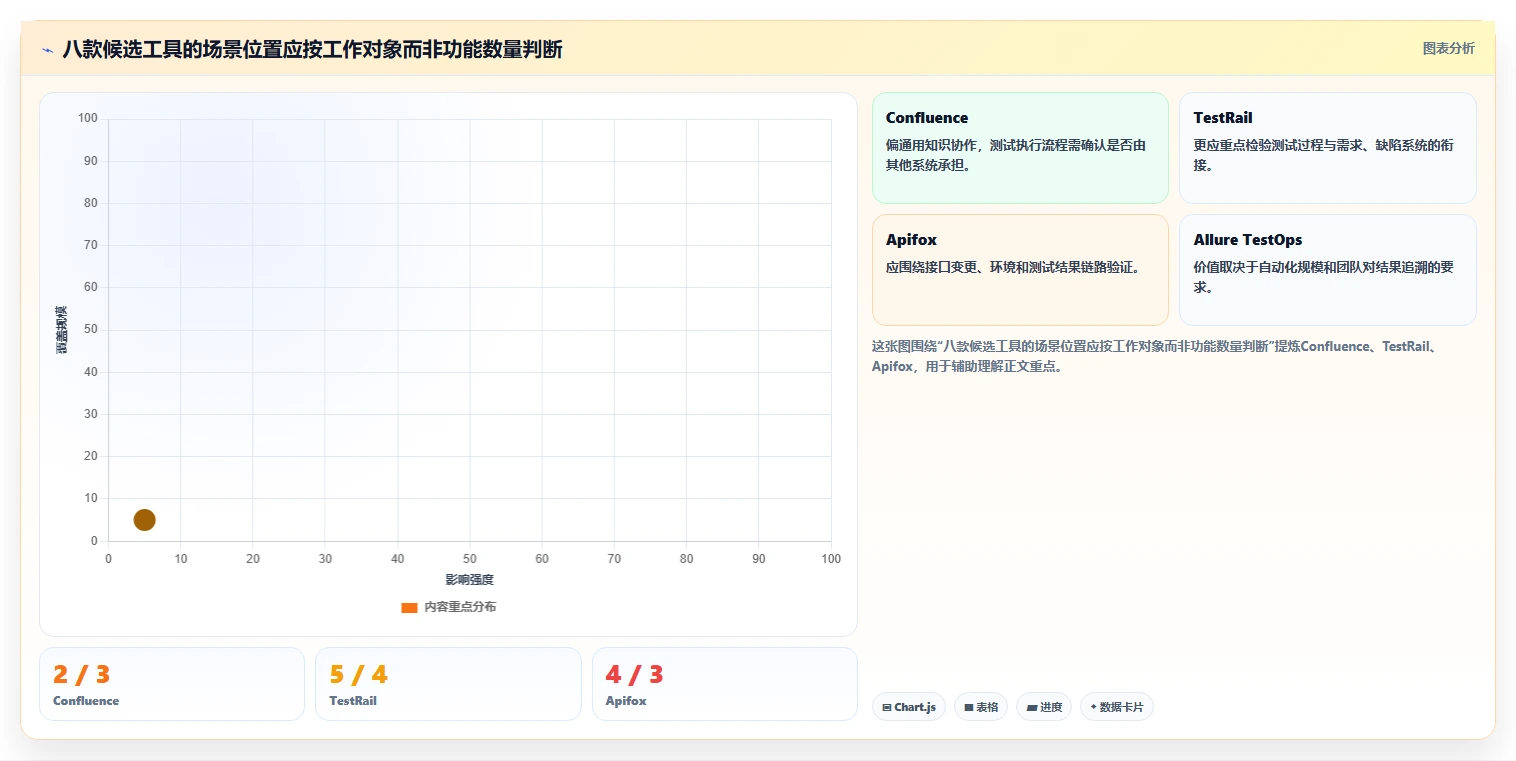Click the 进度 tag chip
This screenshot has height=761, width=1516.
click(x=1043, y=707)
